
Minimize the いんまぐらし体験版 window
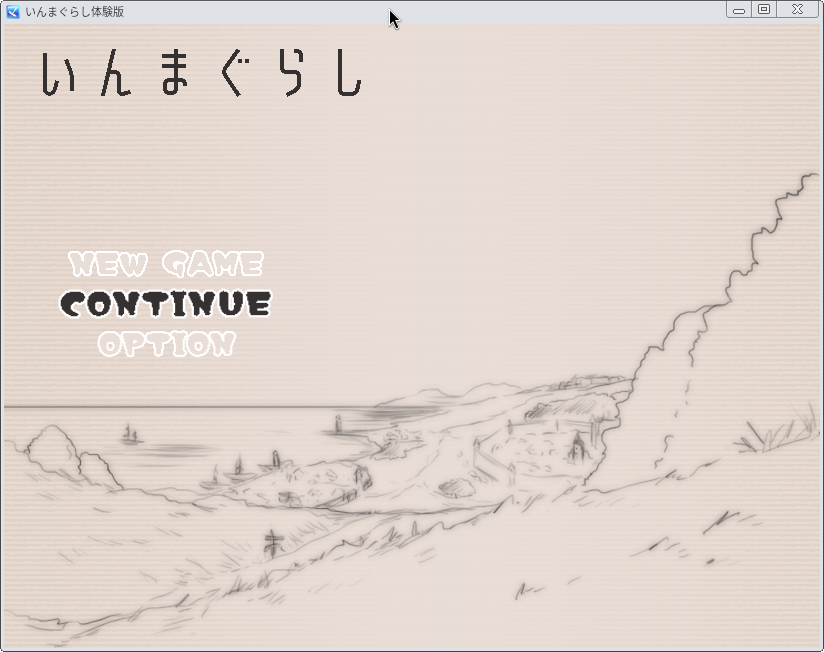(739, 10)
